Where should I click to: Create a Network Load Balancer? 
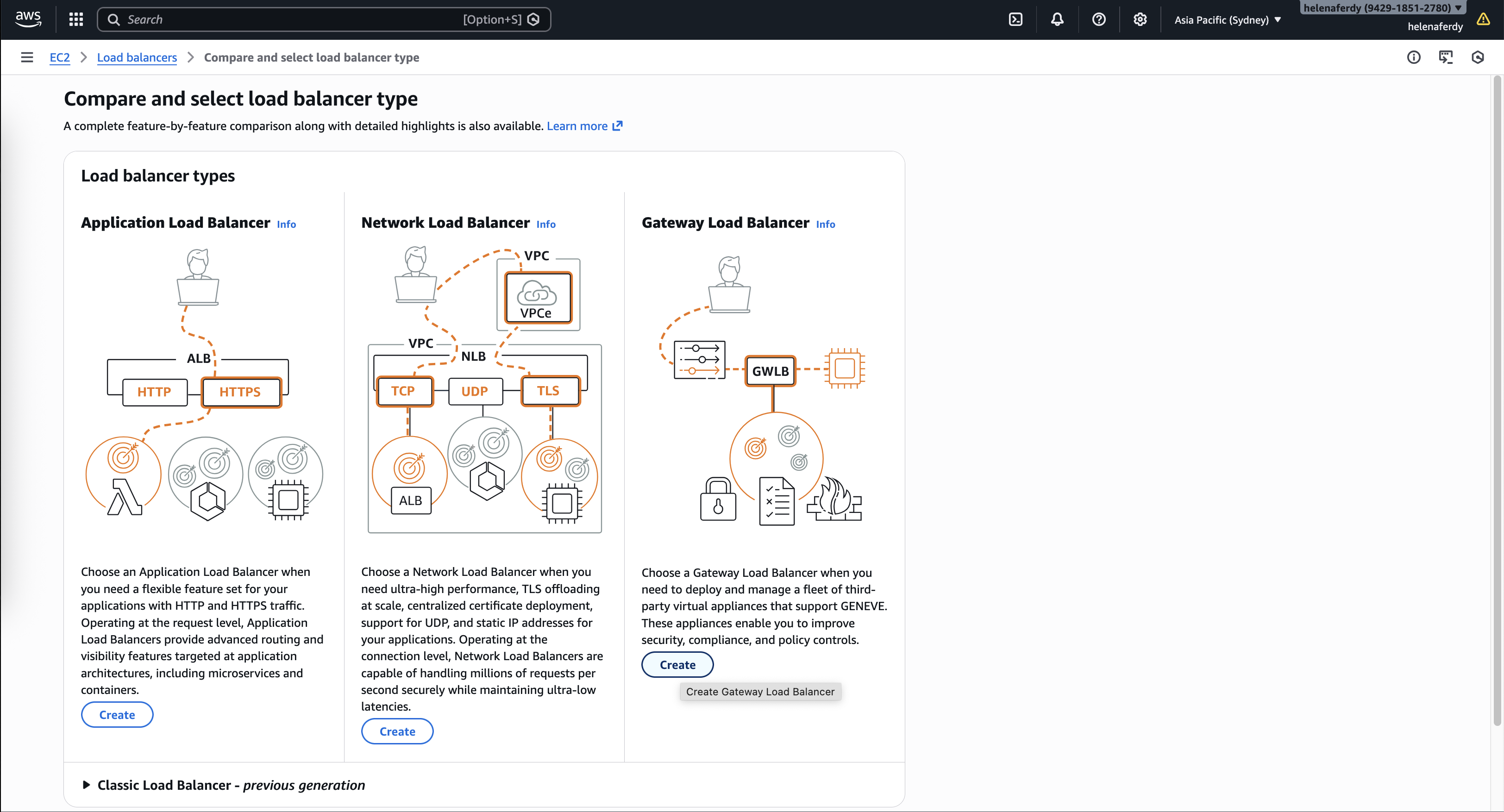click(397, 731)
